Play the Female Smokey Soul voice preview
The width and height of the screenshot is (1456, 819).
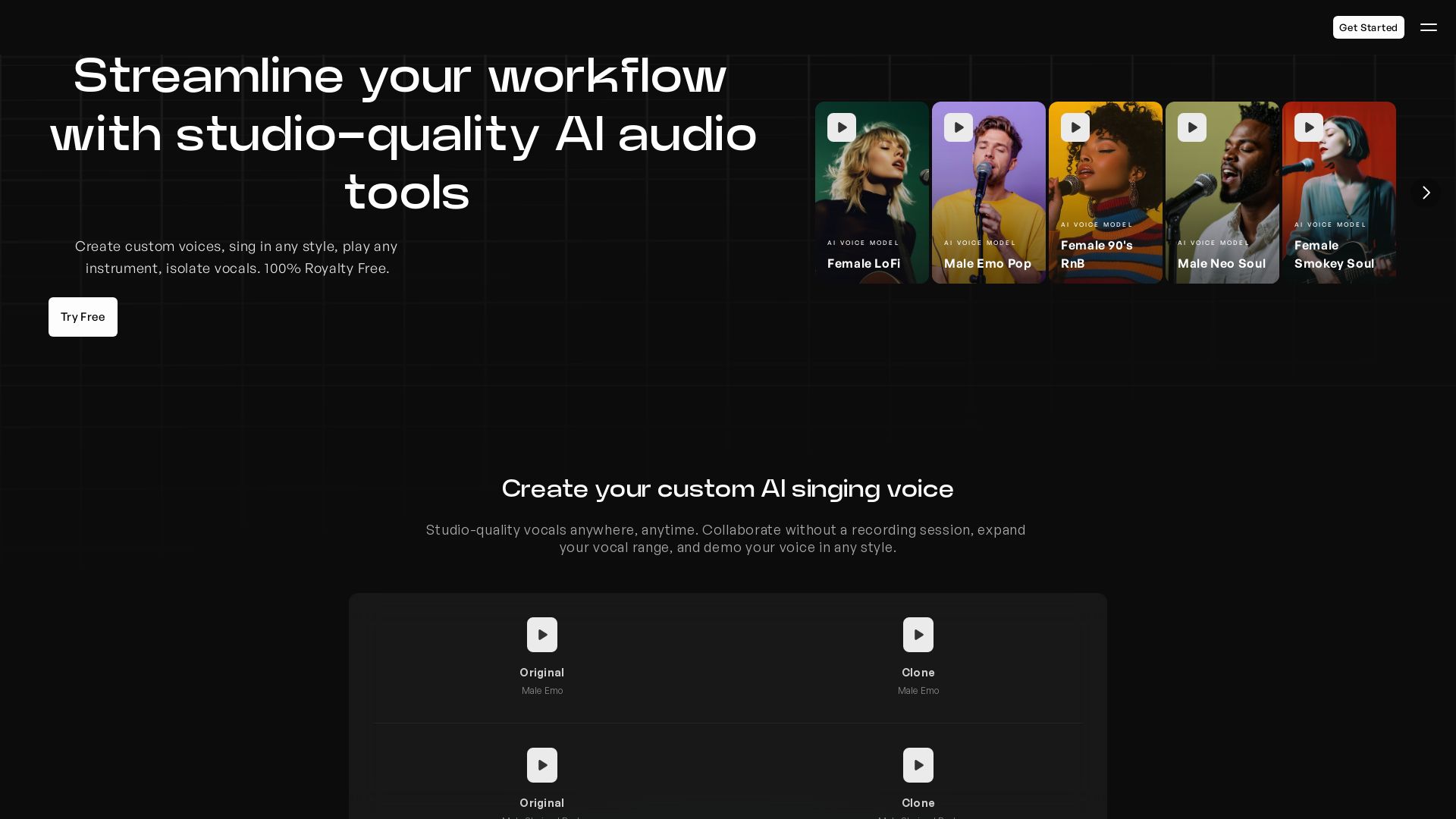point(1309,127)
